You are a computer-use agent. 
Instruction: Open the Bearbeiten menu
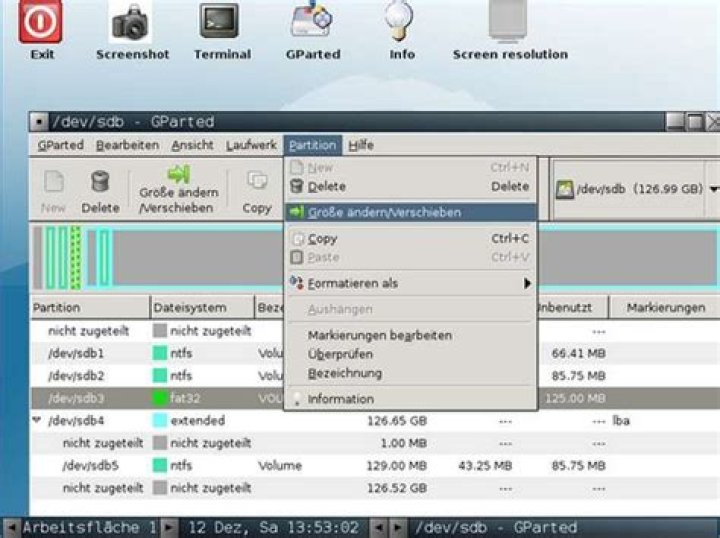(127, 145)
